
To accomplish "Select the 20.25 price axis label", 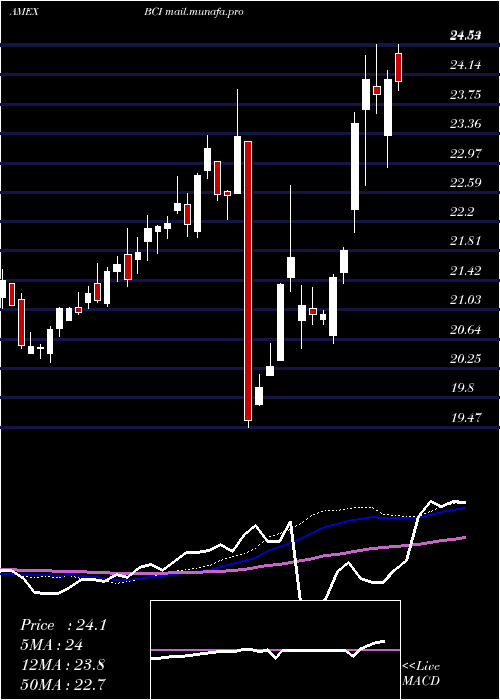I will pyautogui.click(x=465, y=359).
